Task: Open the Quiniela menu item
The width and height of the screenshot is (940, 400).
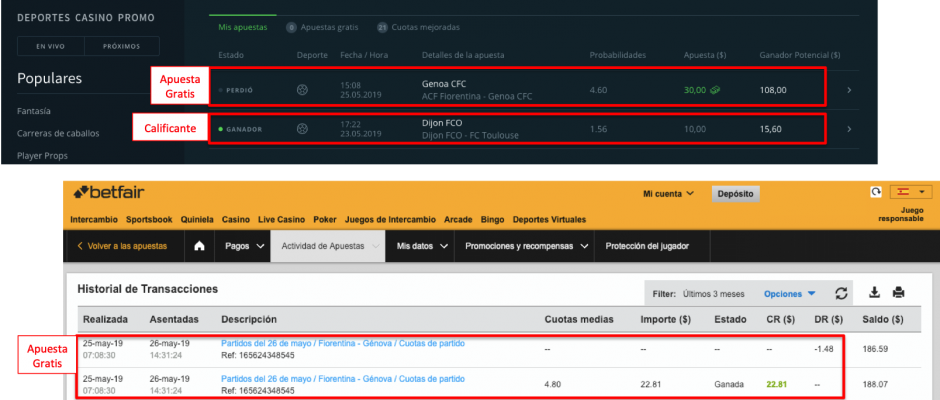Action: (197, 219)
